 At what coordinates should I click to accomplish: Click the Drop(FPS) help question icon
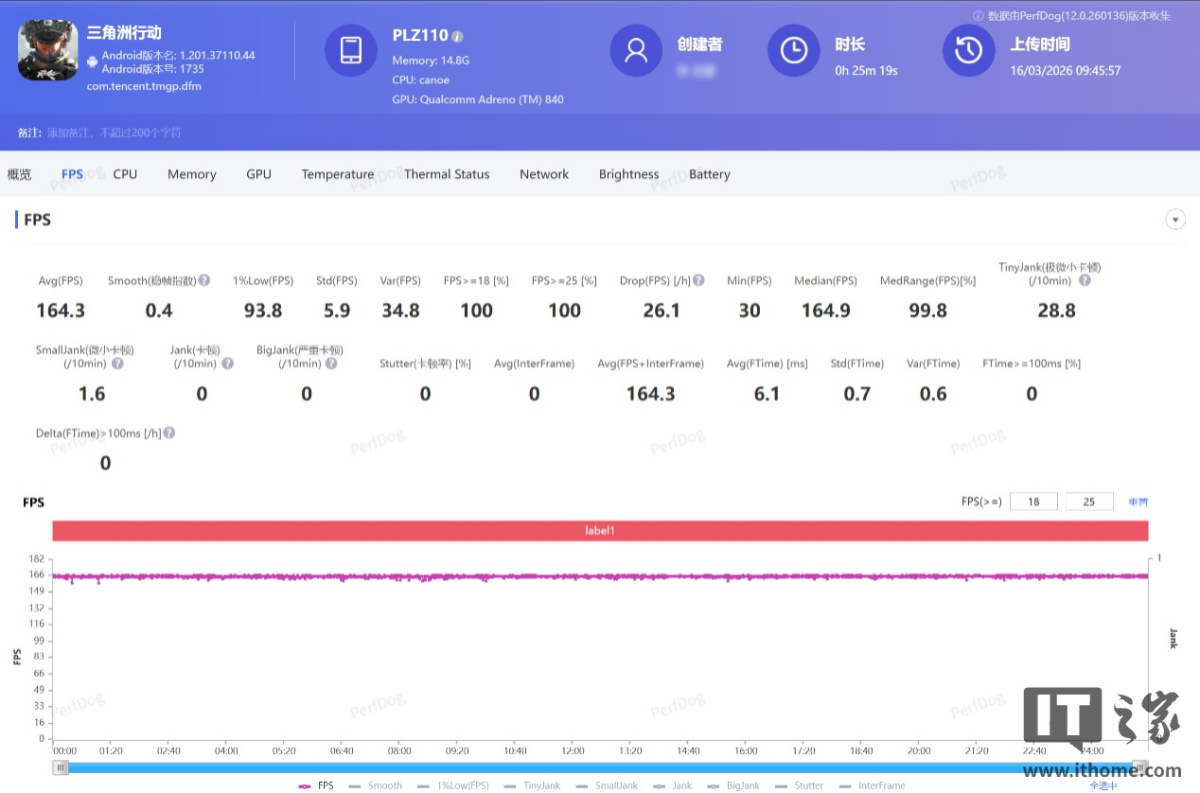pyautogui.click(x=699, y=281)
